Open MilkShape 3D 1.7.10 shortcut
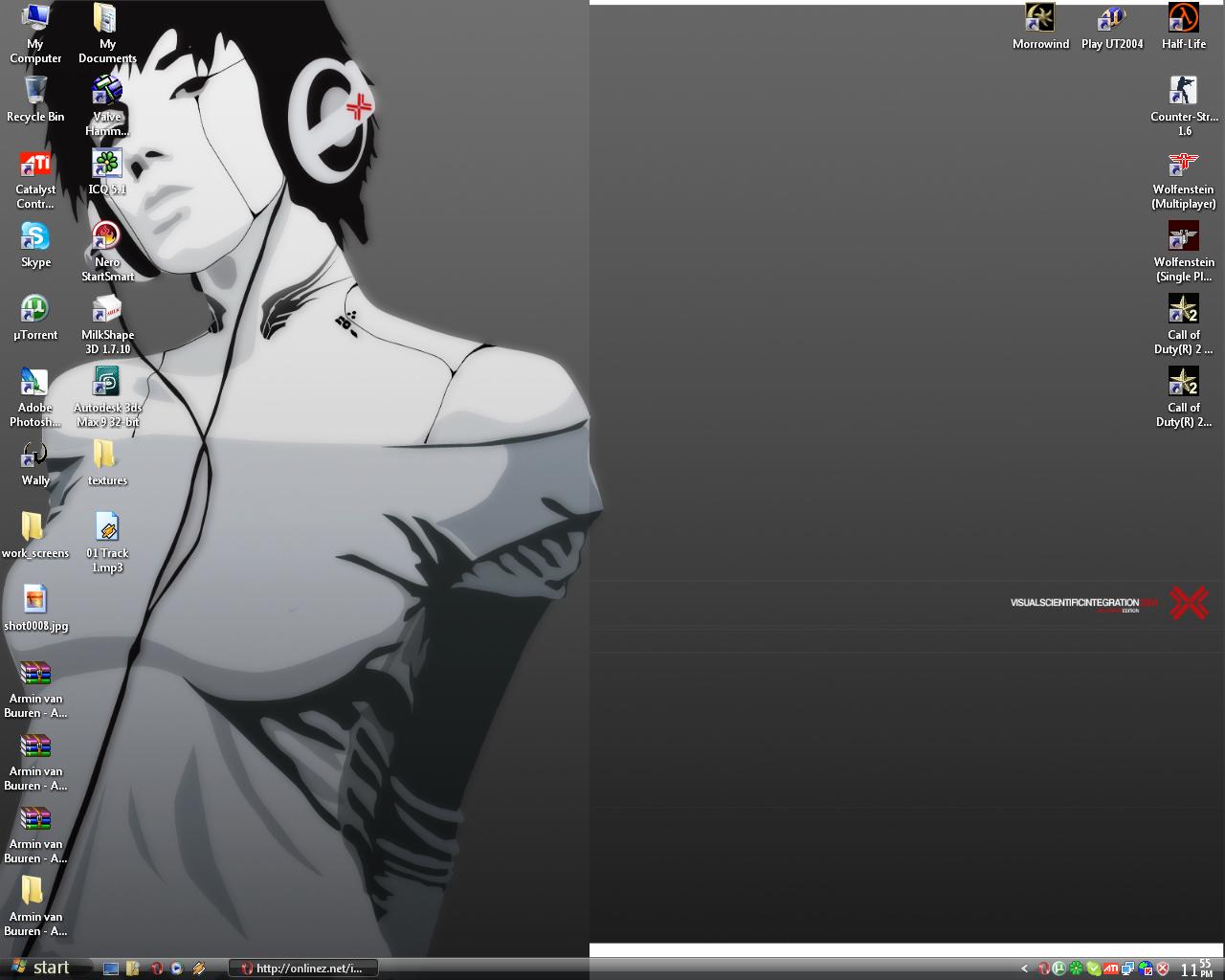Screen dimensions: 1225x980 pos(107,324)
